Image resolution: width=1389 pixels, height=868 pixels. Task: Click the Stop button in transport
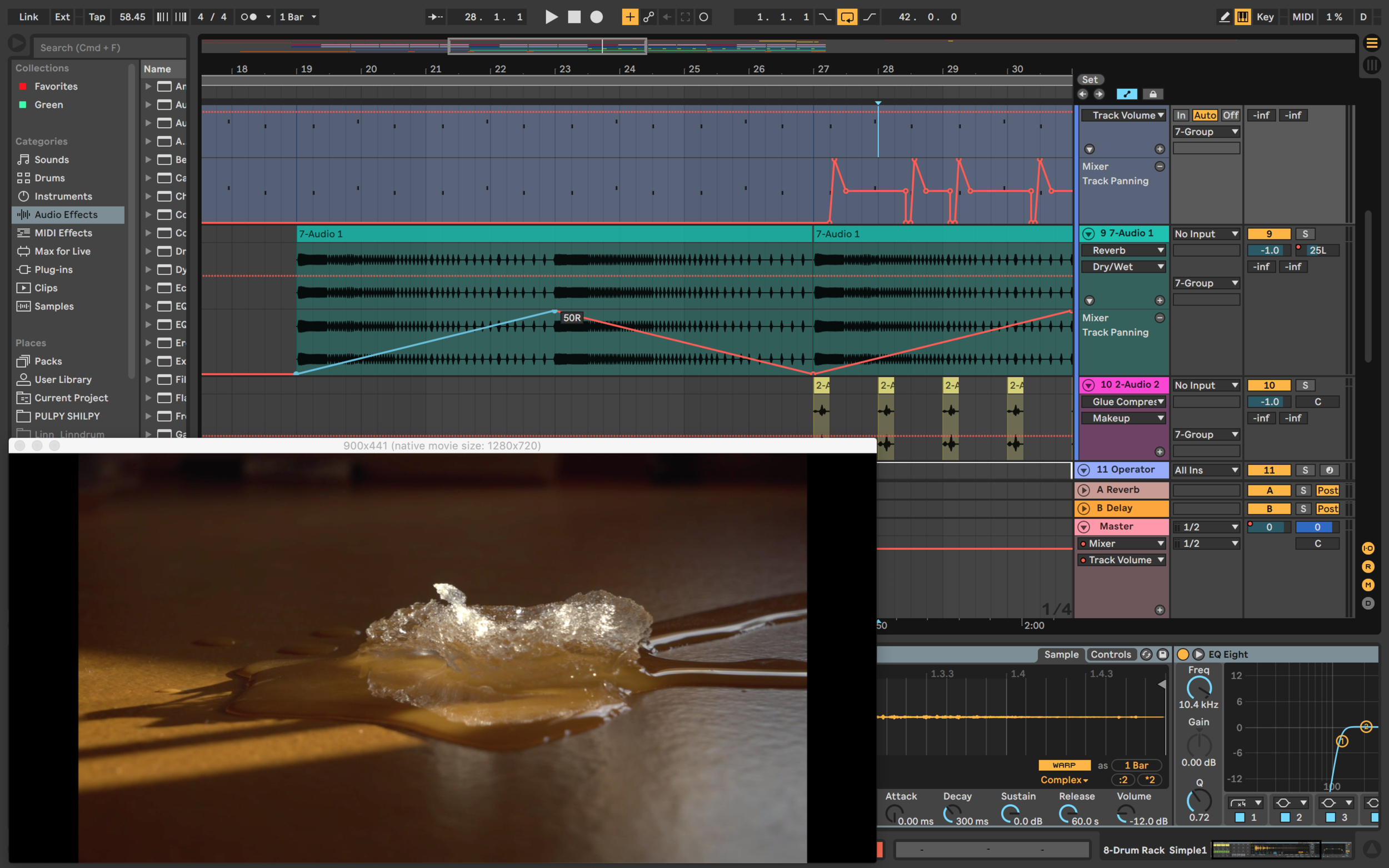point(574,17)
